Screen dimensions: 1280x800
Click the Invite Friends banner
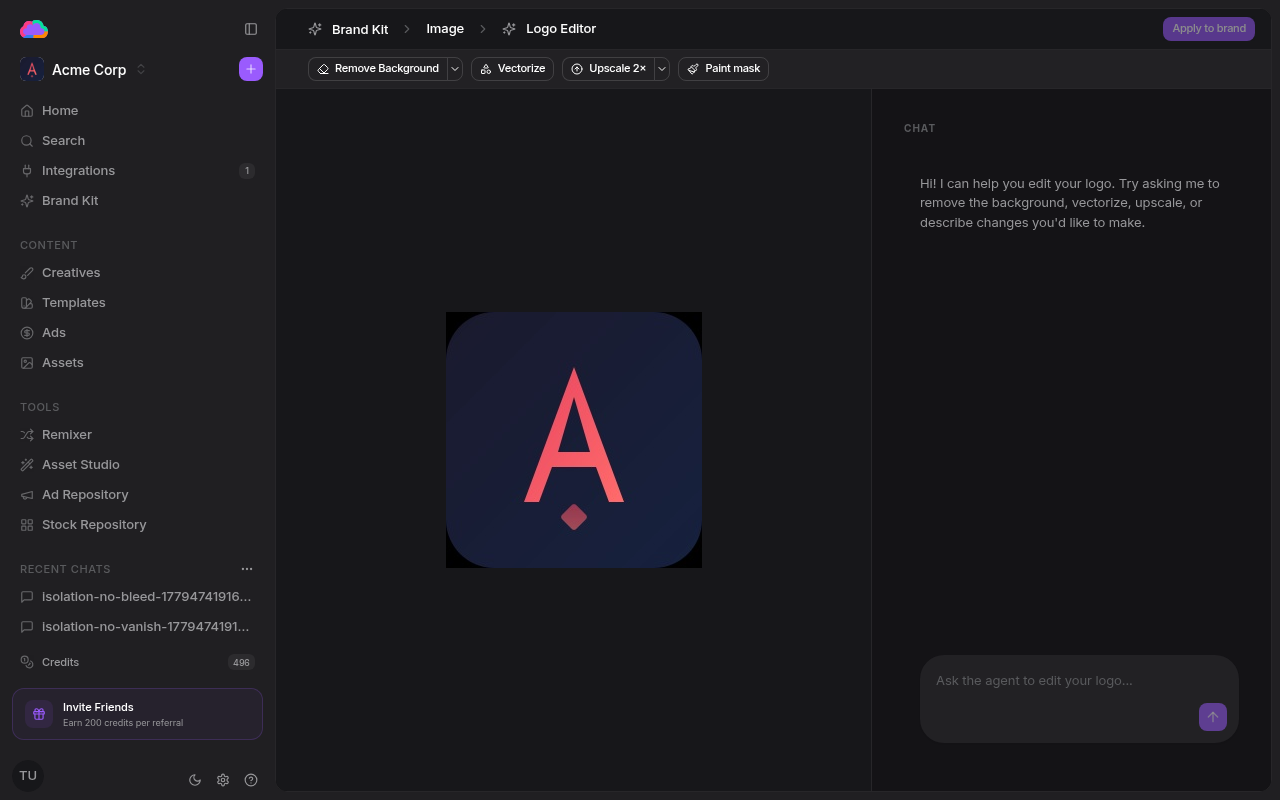click(137, 714)
